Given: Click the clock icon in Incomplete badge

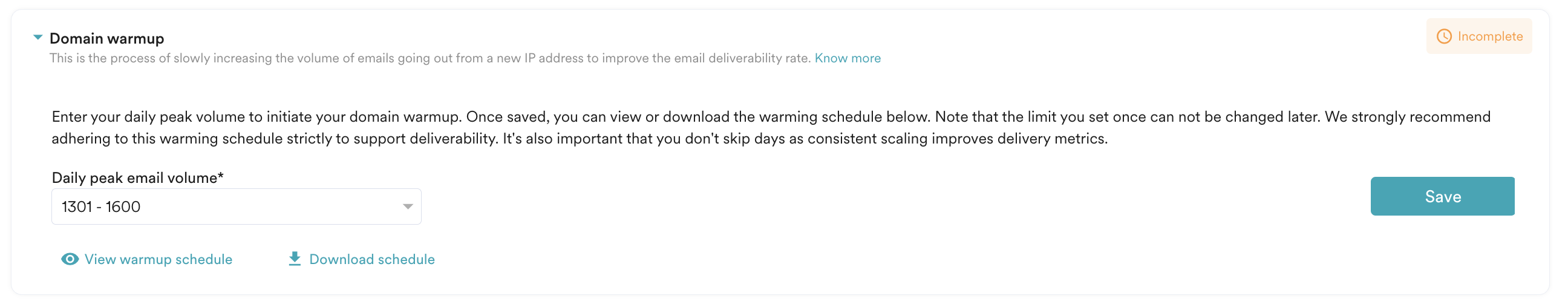Looking at the screenshot, I should (1444, 36).
